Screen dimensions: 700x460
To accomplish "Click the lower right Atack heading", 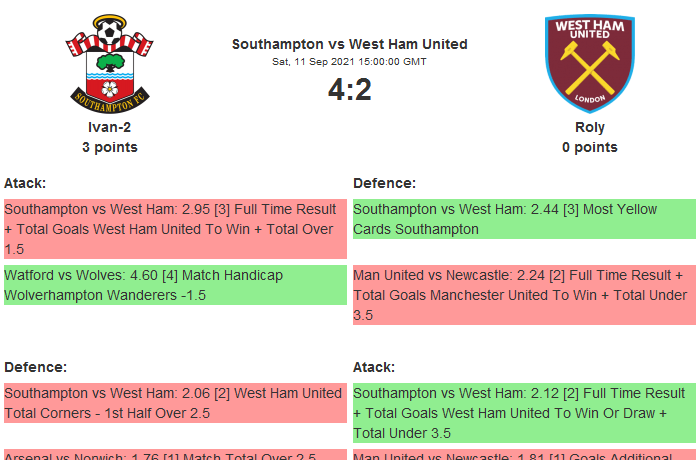I will tap(374, 367).
